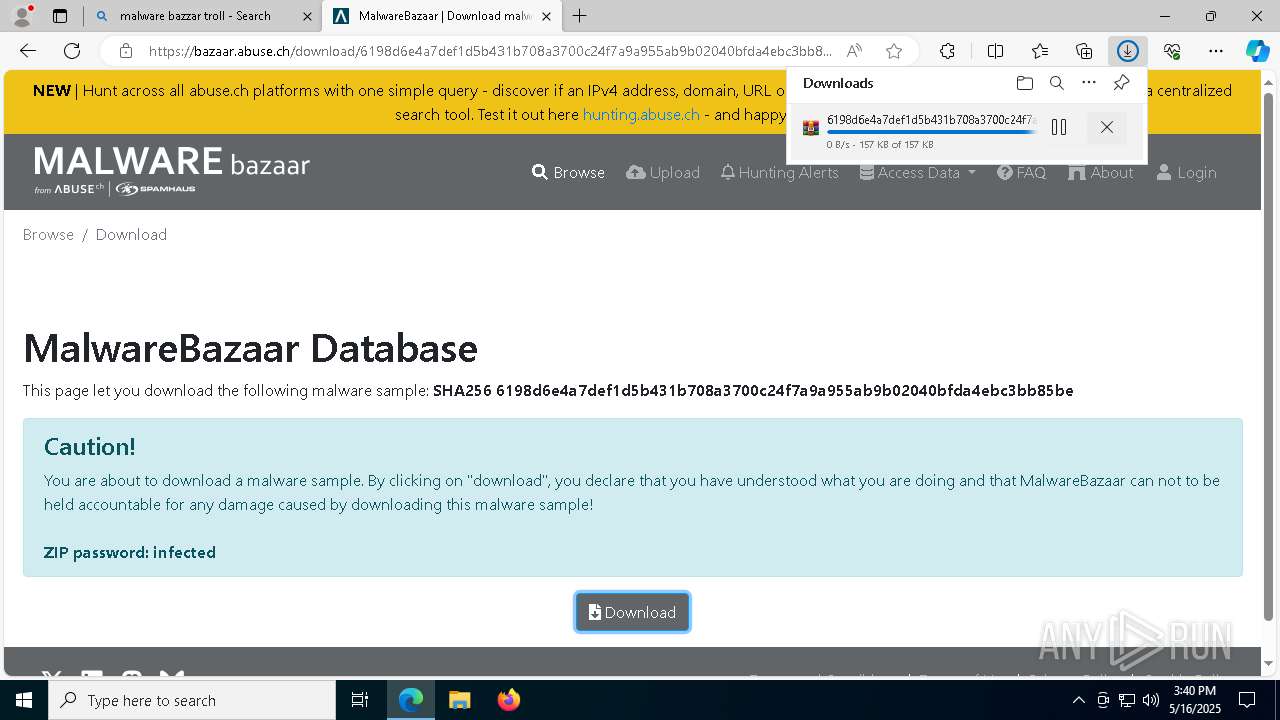Open the Browse nav item
The width and height of the screenshot is (1280, 720).
click(x=568, y=172)
